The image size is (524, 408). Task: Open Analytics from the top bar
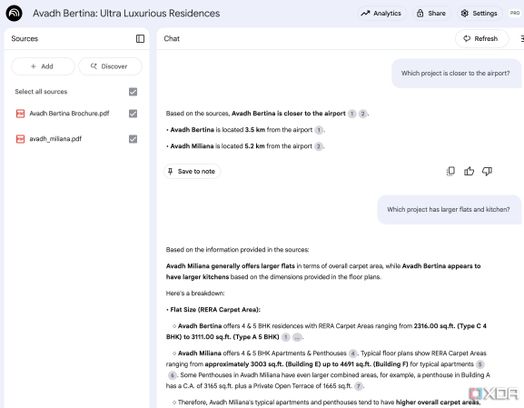381,13
